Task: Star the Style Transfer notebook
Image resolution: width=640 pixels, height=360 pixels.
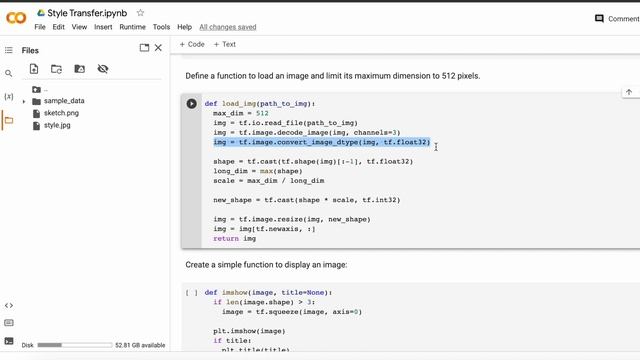Action: tap(140, 13)
